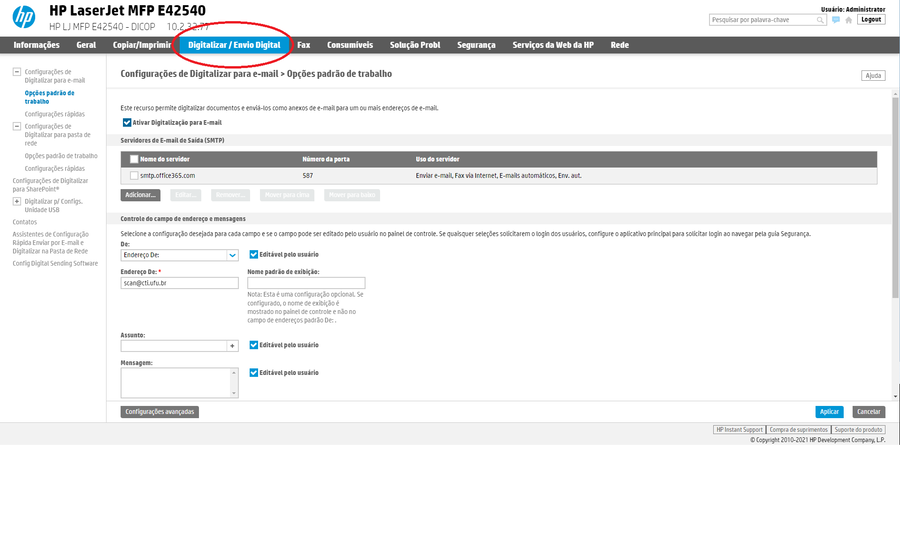Click the Nome padrão de exibição field
This screenshot has height=550, width=900.
coord(306,283)
